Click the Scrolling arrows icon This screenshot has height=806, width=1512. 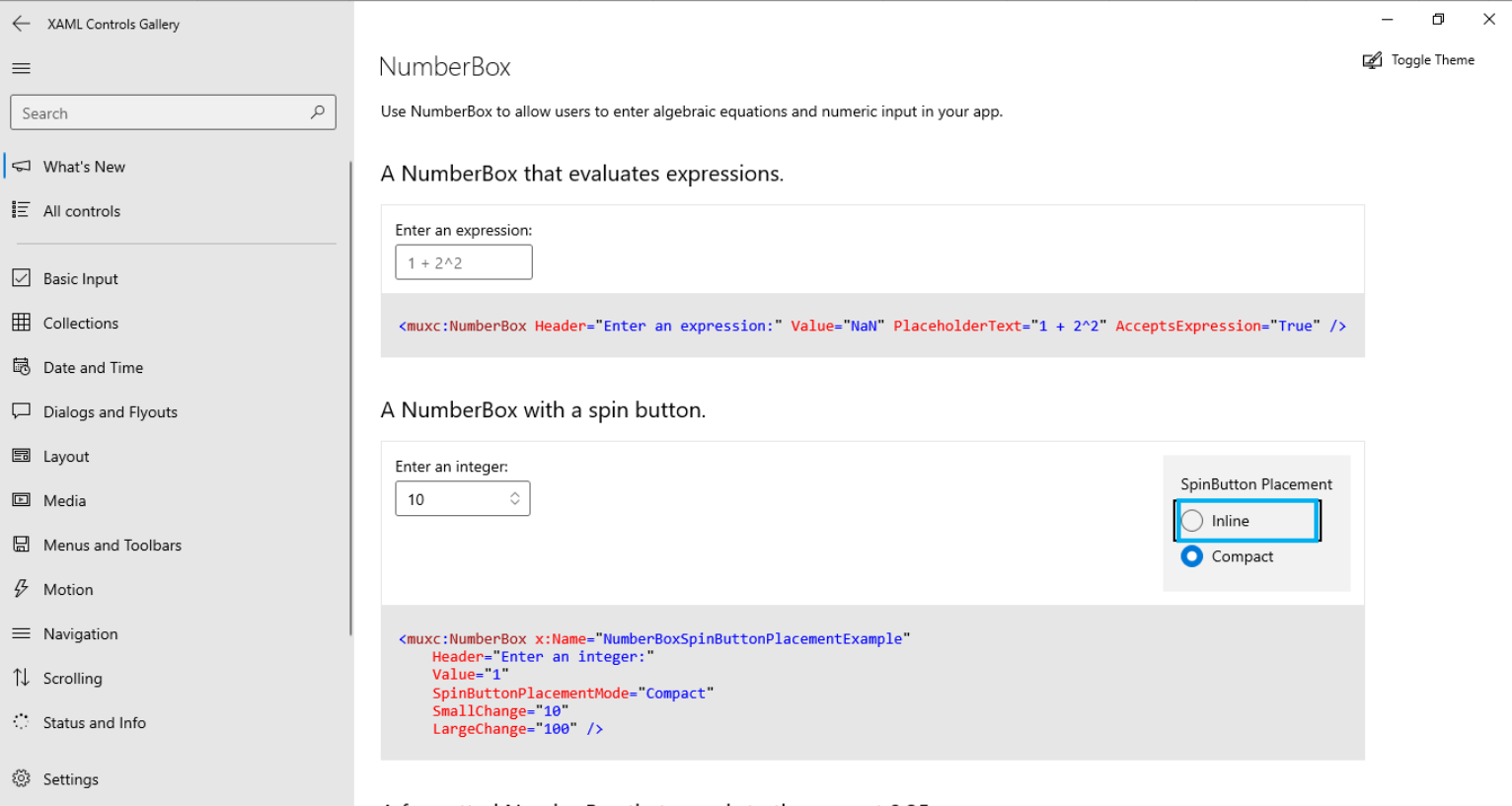[21, 678]
